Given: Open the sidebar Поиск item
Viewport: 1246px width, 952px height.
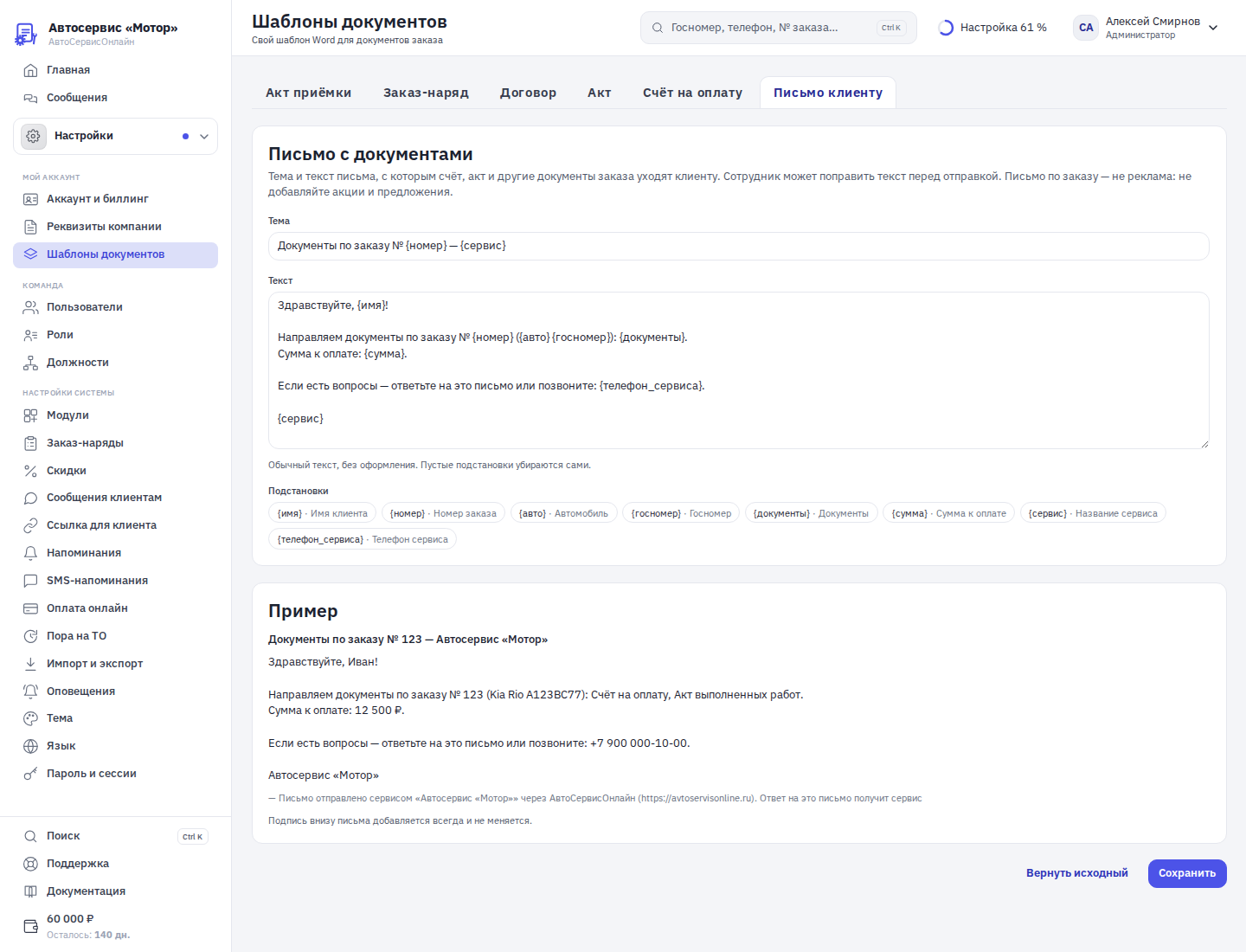Looking at the screenshot, I should point(115,836).
